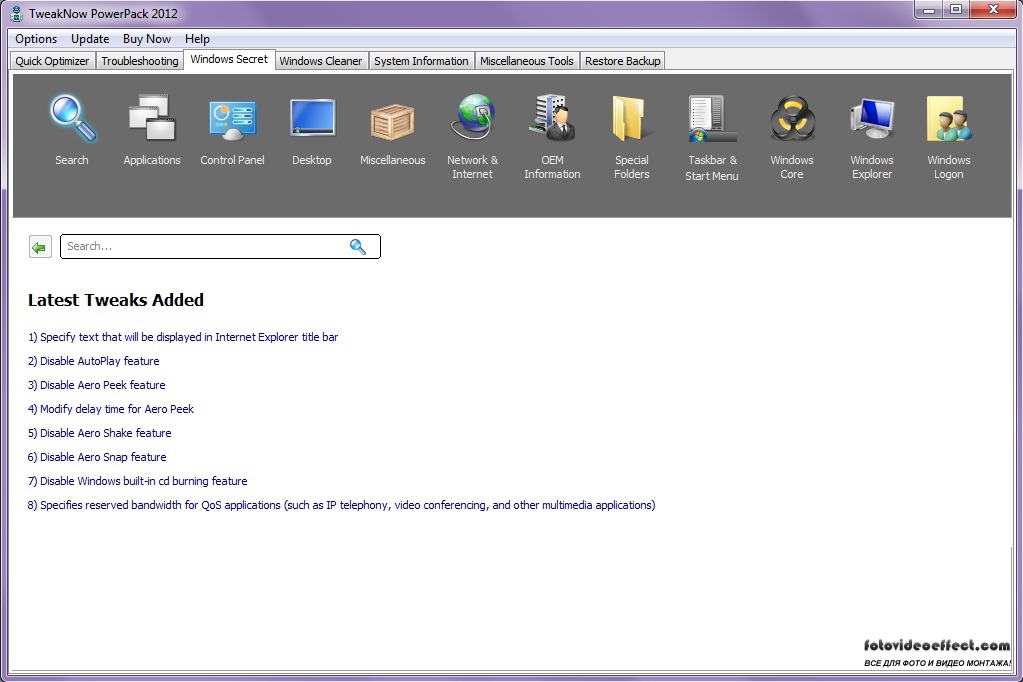Minimize the TweakNow PowerPack window
1023x682 pixels.
pos(929,10)
